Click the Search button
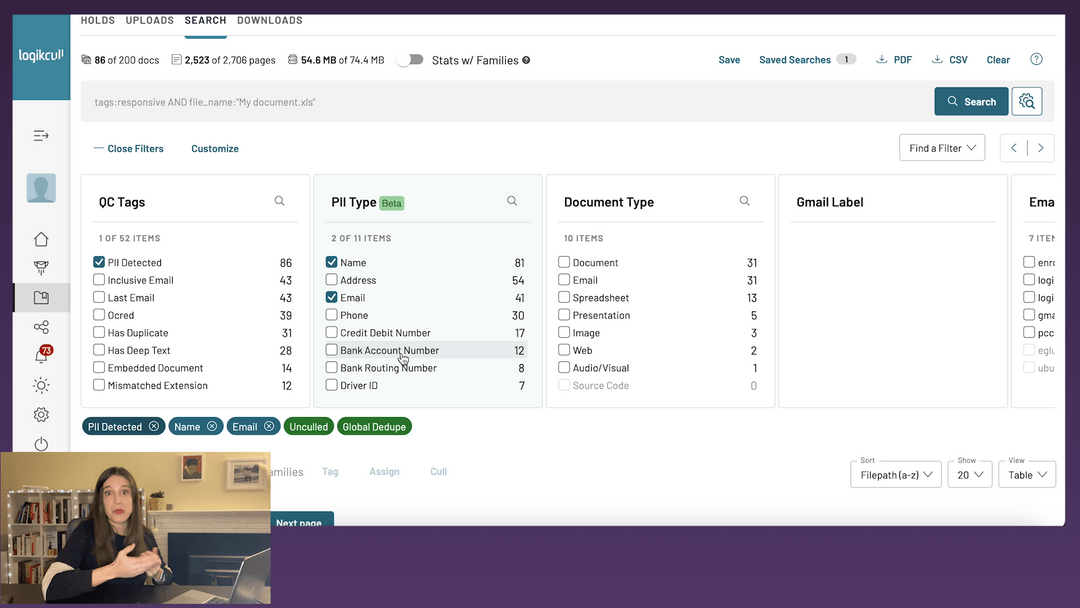 pyautogui.click(x=970, y=101)
